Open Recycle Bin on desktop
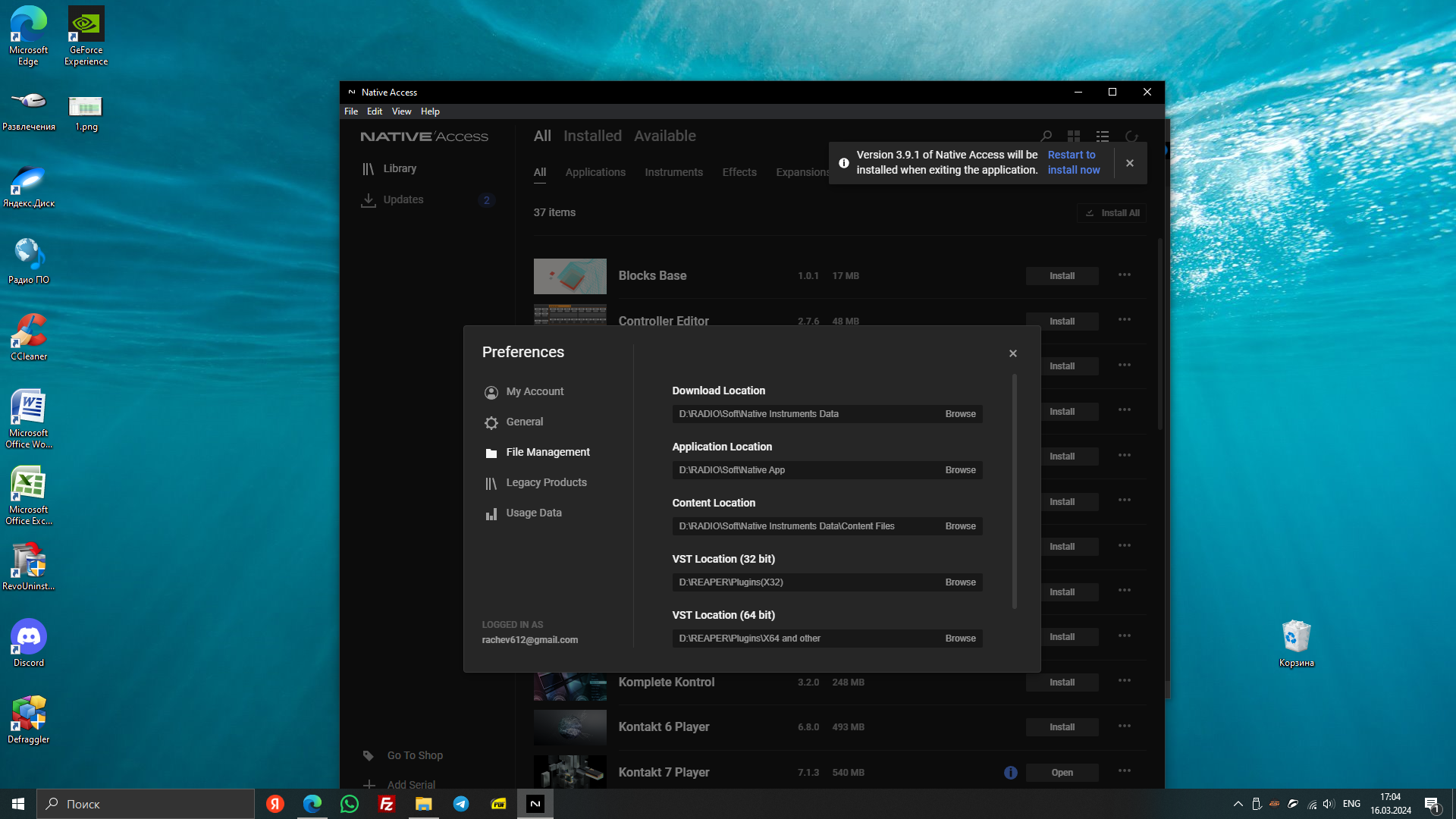Image resolution: width=1456 pixels, height=819 pixels. point(1297,644)
